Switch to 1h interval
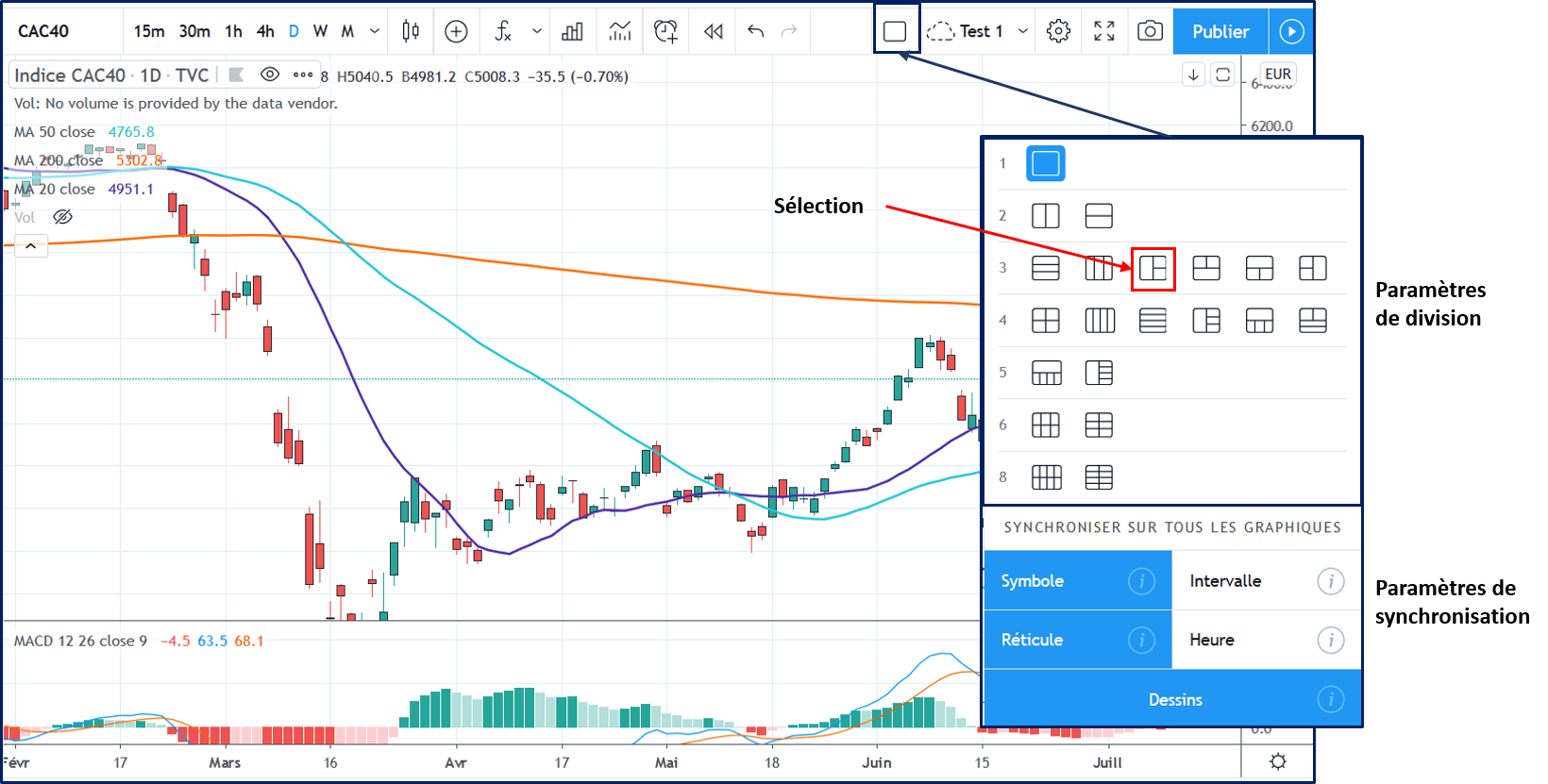 (234, 31)
